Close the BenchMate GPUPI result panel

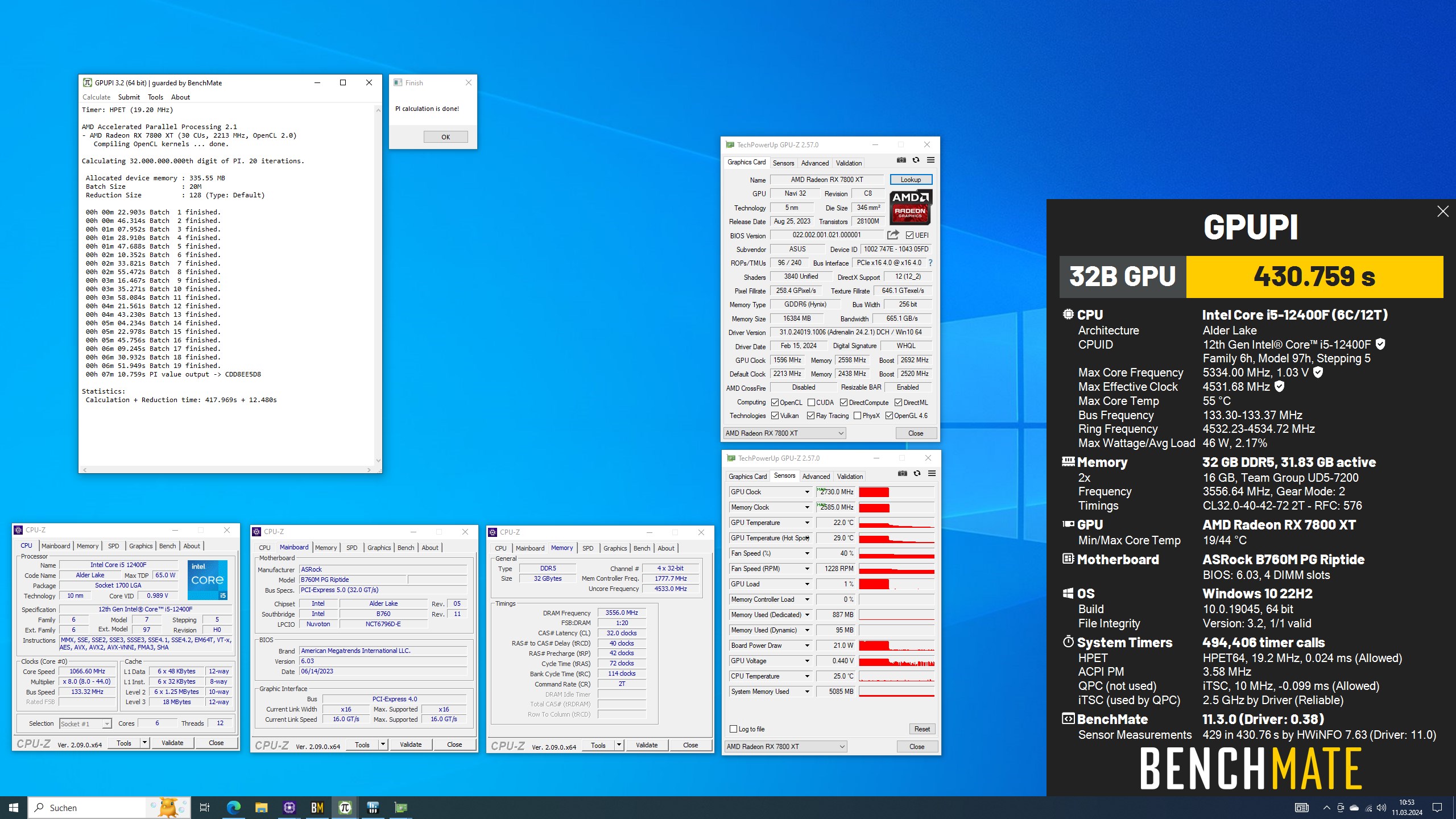tap(1443, 212)
